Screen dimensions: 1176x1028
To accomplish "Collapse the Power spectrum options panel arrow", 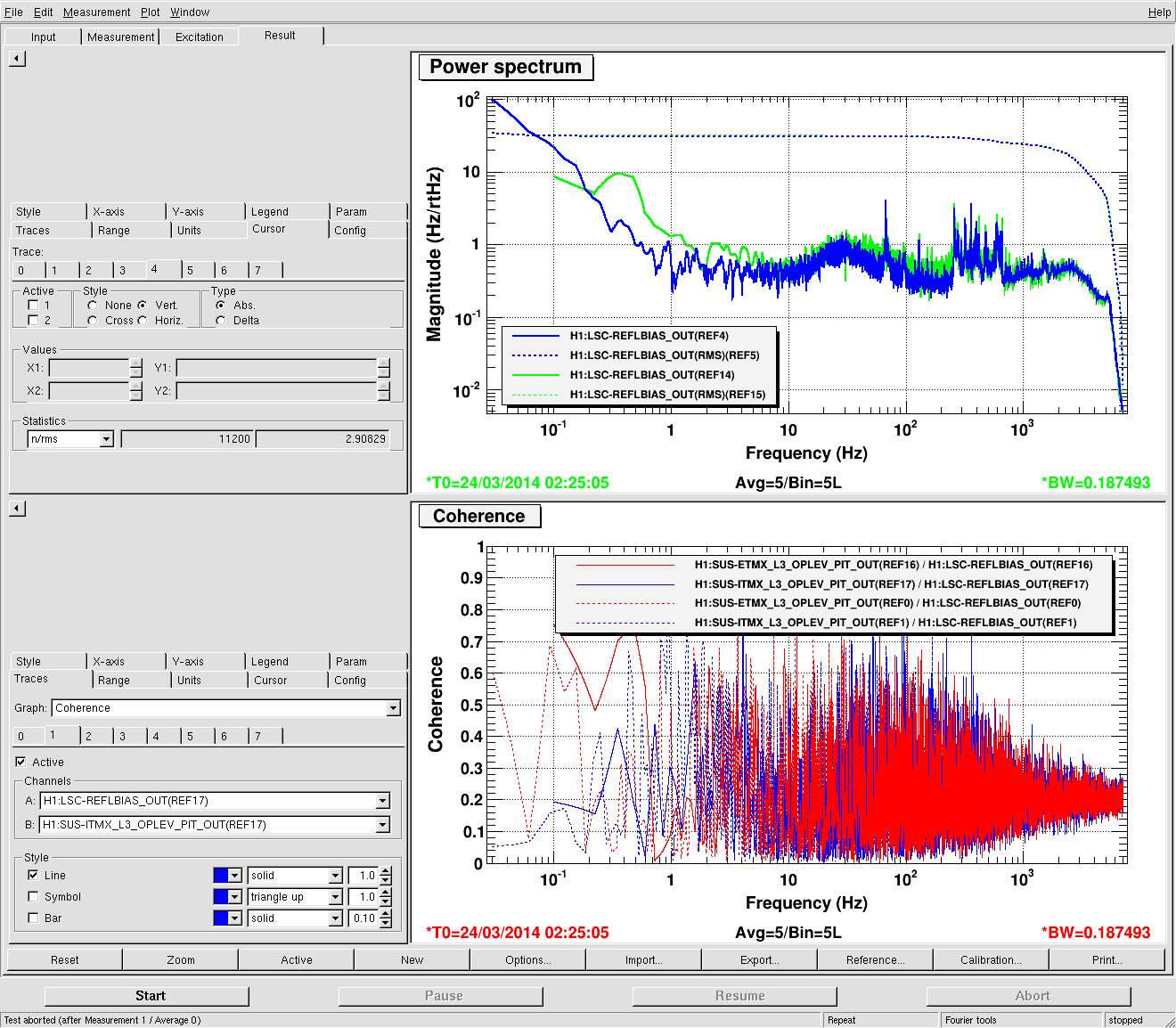I will 18,59.
